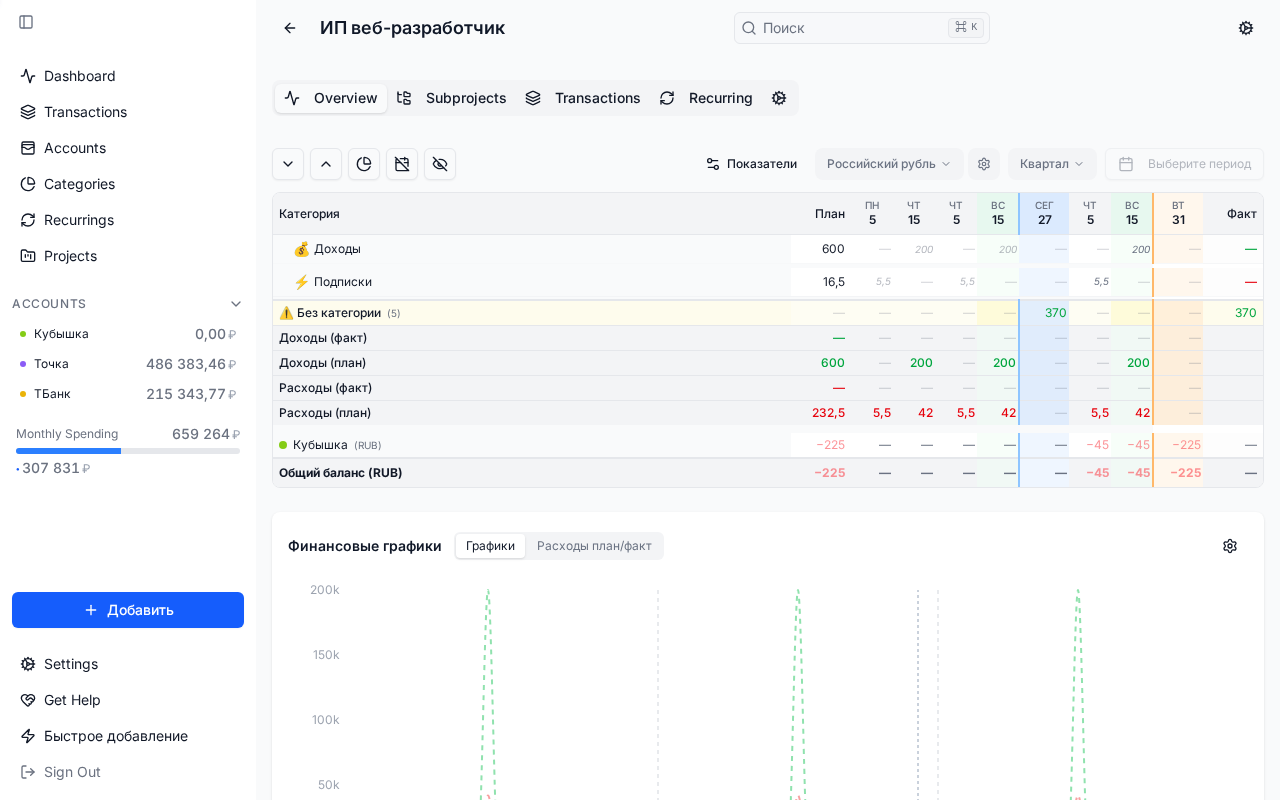Open the pie chart view icon
This screenshot has height=800, width=1280.
click(x=364, y=164)
